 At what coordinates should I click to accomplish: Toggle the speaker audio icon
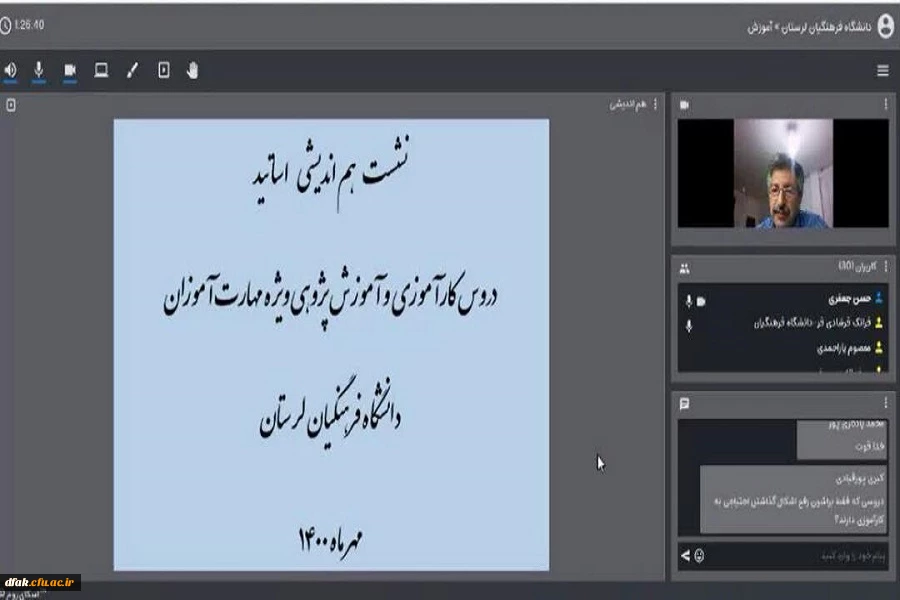tap(11, 70)
